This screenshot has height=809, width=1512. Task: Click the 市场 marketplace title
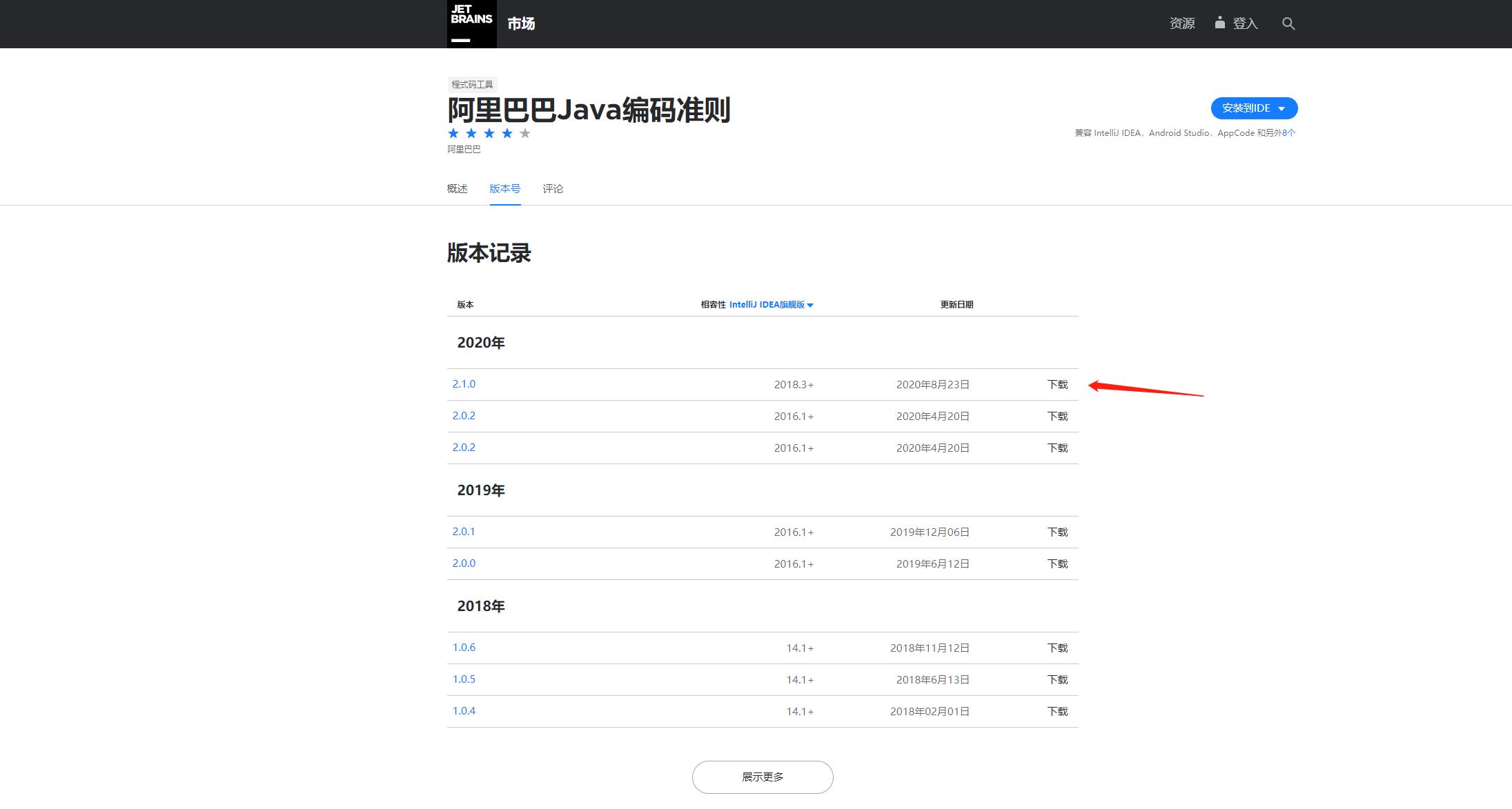click(521, 24)
